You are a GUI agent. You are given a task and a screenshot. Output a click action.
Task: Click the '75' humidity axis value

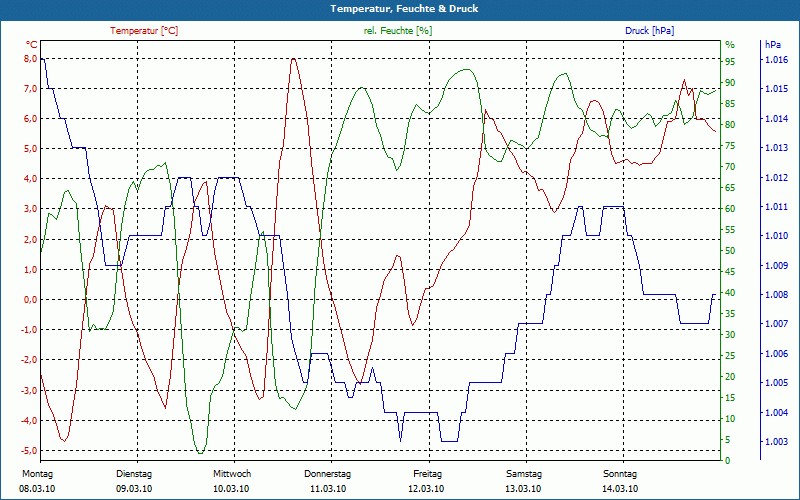coord(730,145)
